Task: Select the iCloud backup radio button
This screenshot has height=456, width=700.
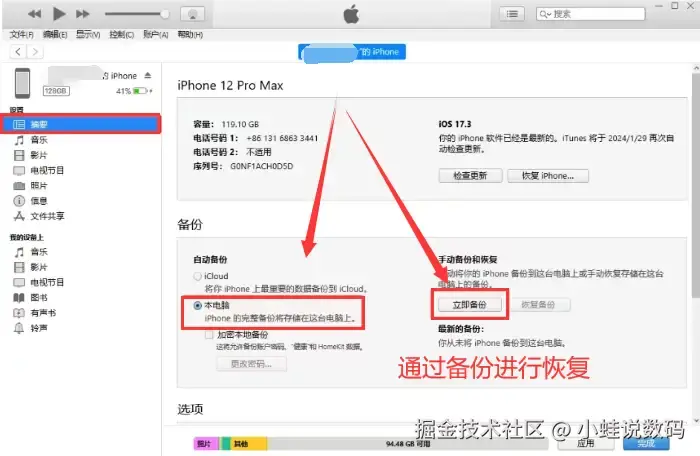Action: click(x=197, y=276)
